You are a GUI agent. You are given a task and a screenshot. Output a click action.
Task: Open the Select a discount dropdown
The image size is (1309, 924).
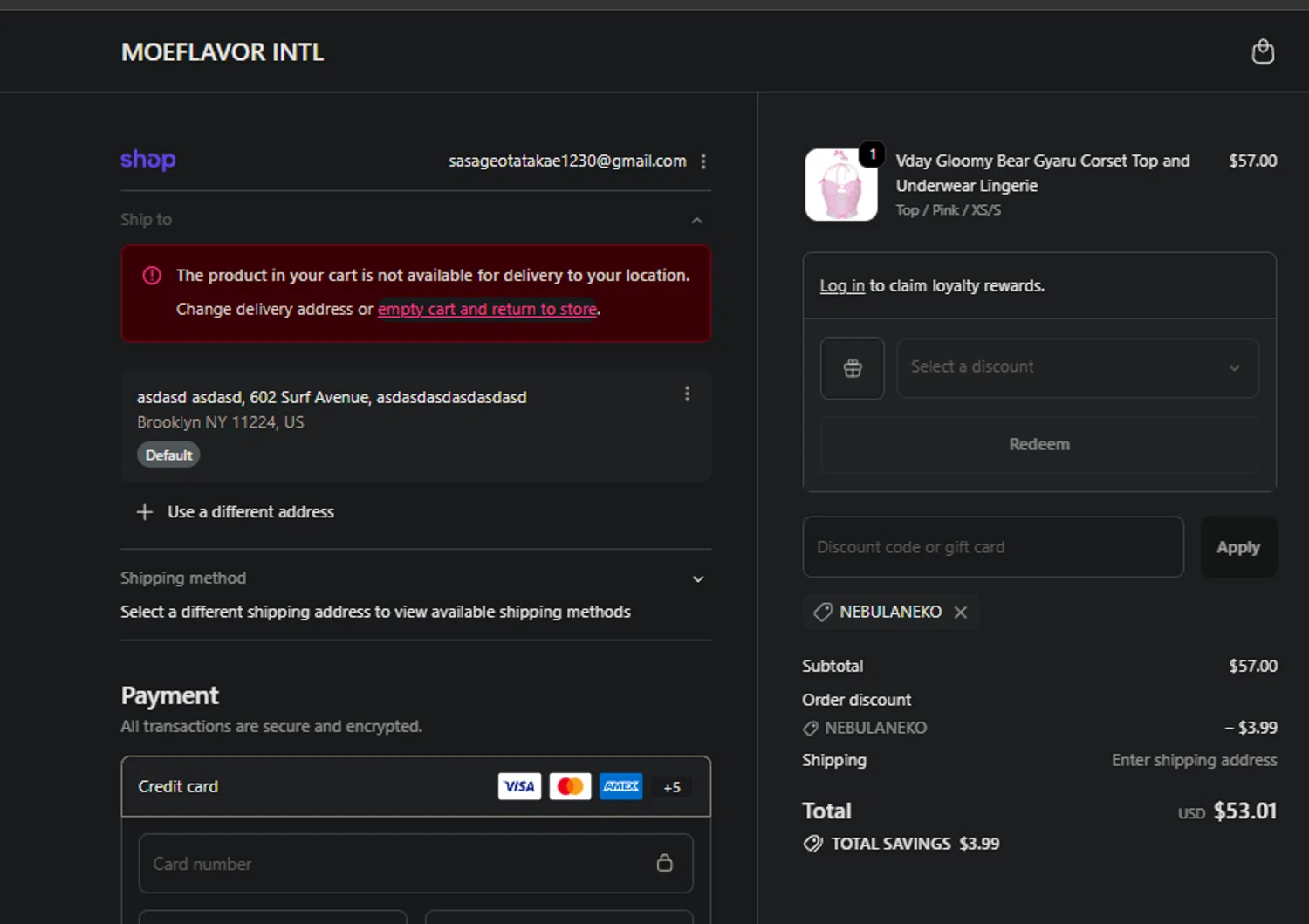[x=1078, y=368]
